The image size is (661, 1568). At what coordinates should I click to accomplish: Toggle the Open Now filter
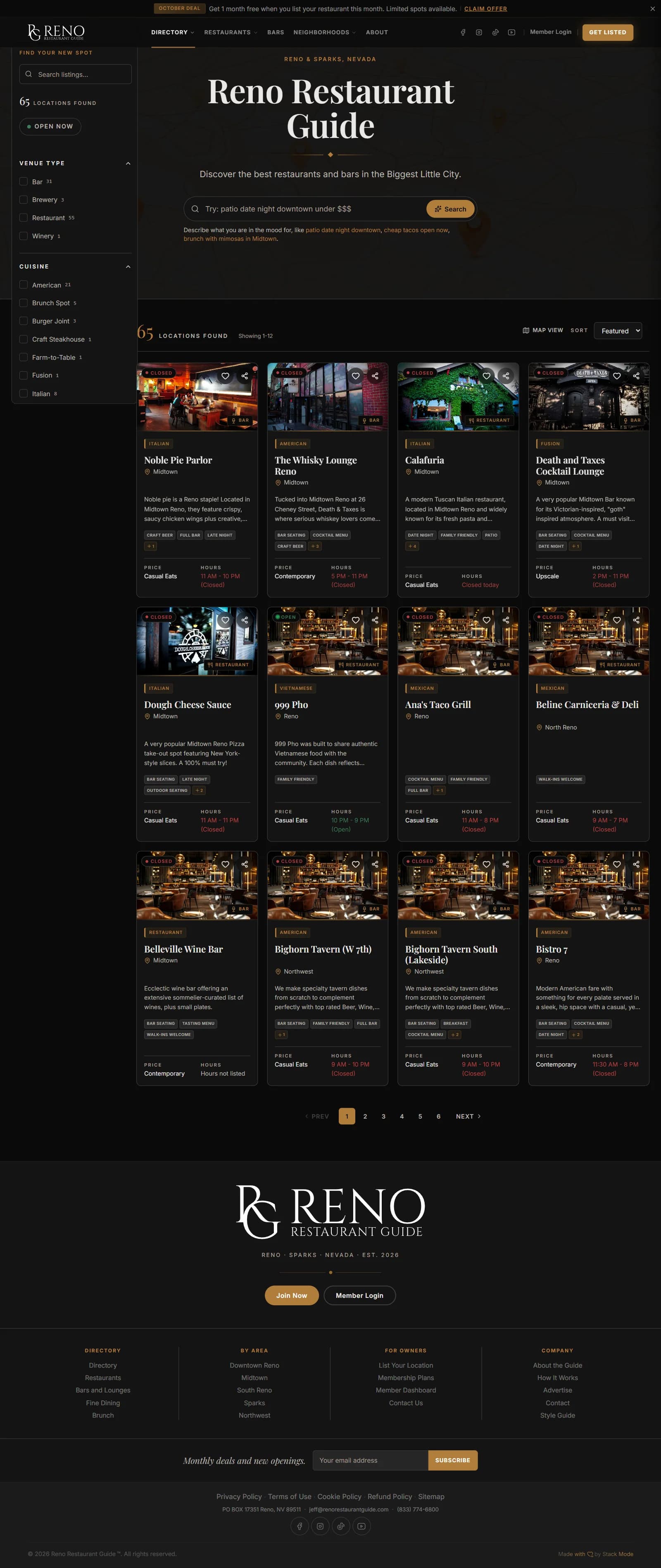click(50, 127)
